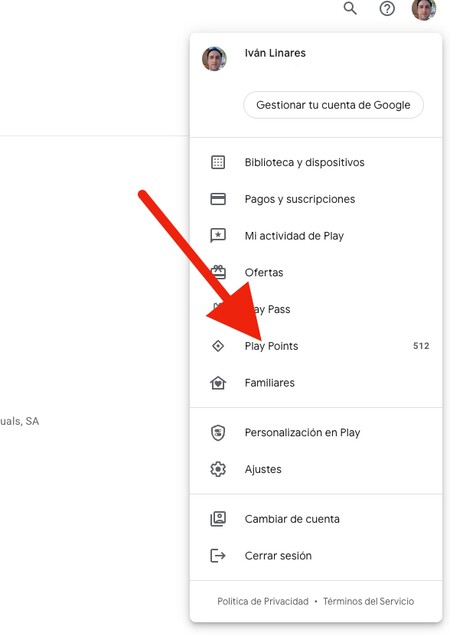Click the search magnifier icon
Screen dimensions: 450x636
point(350,8)
